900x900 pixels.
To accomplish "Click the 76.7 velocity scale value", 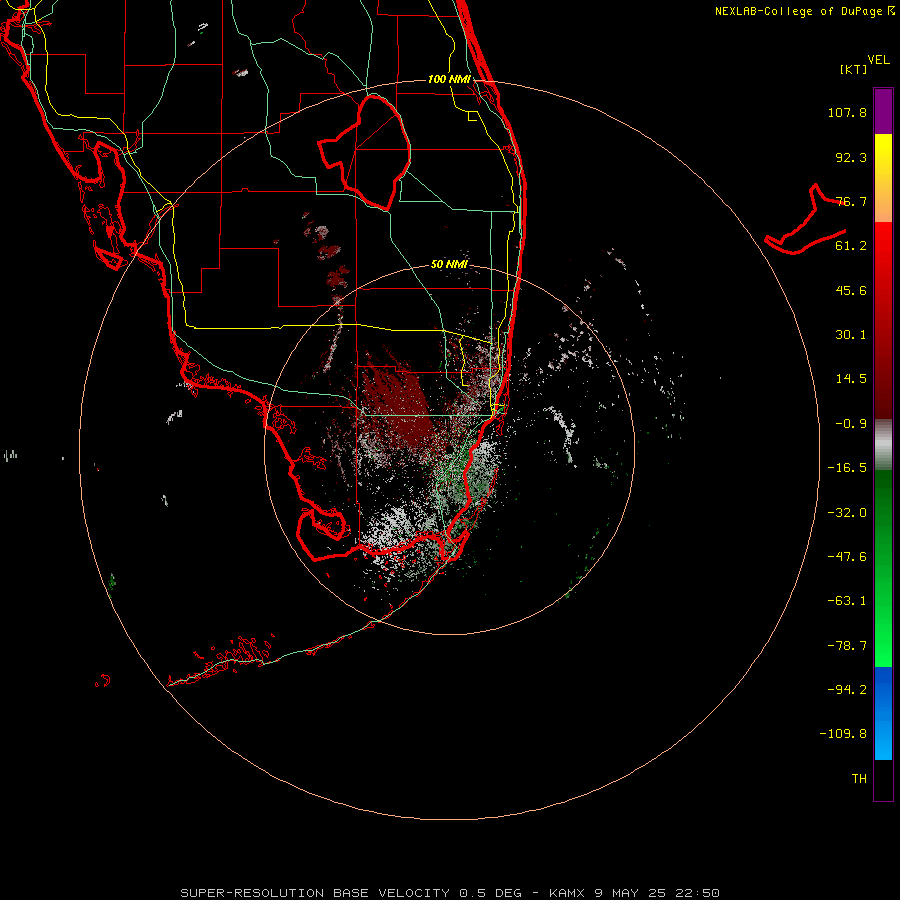I will pyautogui.click(x=851, y=201).
